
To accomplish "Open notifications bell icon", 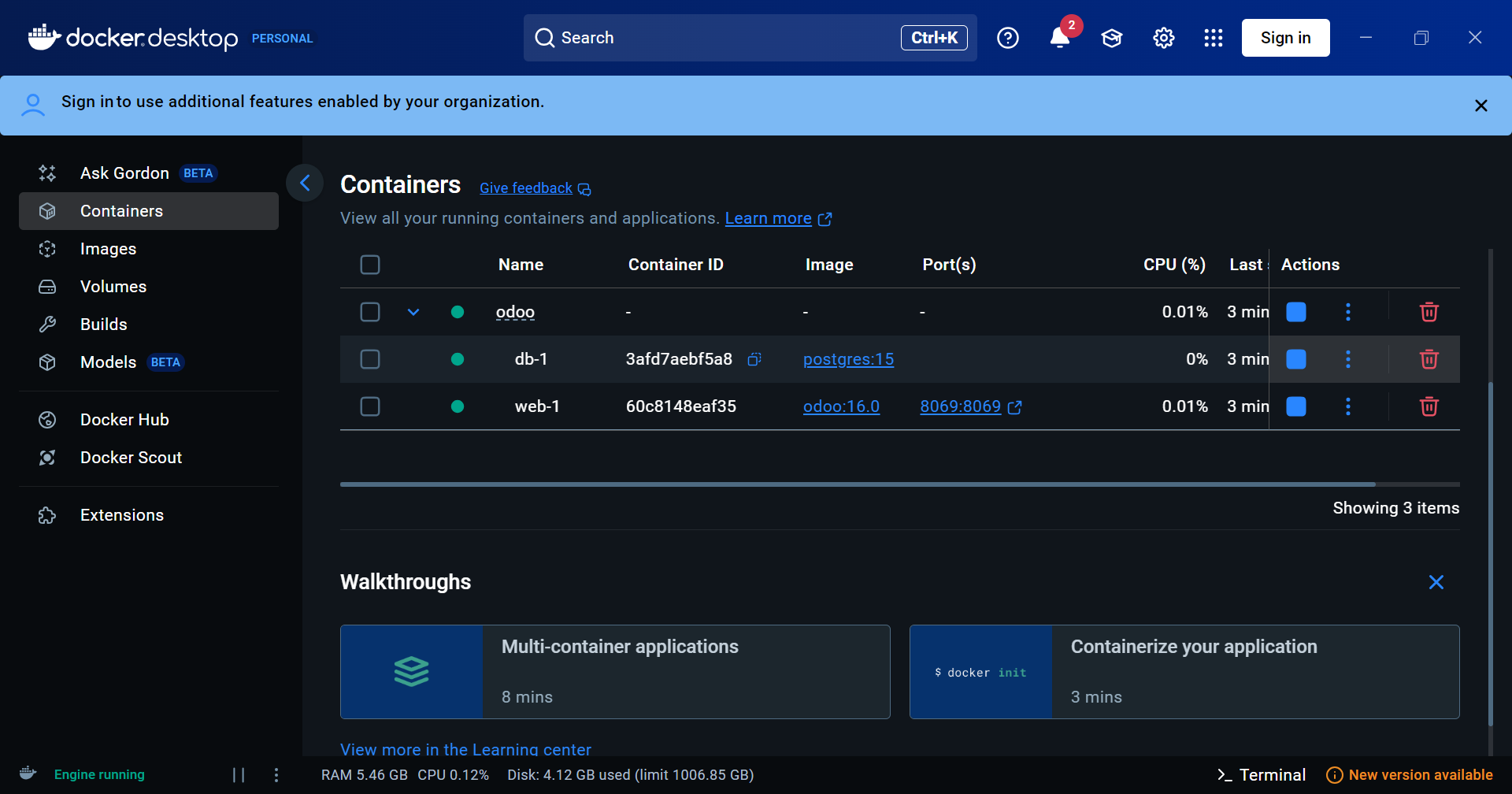I will click(1060, 38).
